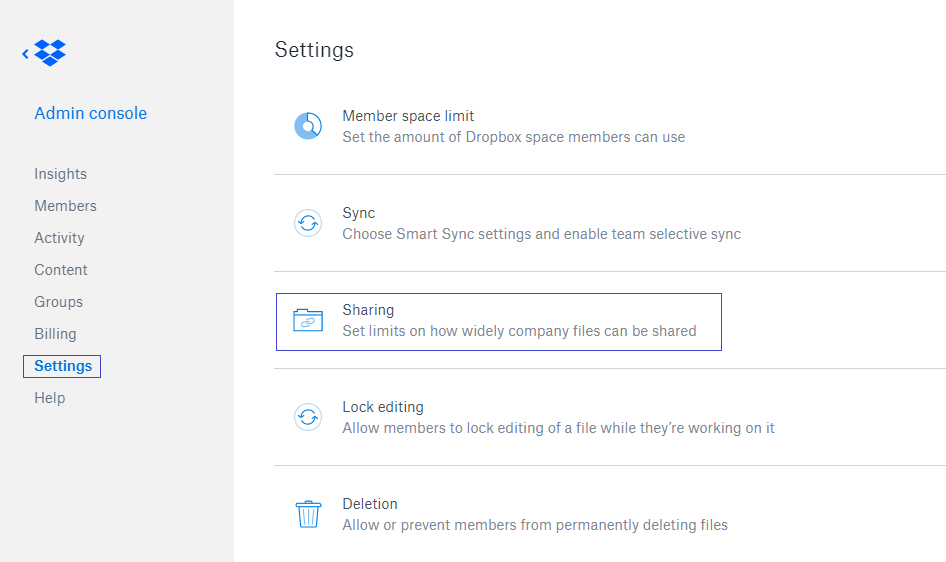Select Activity in the sidebar

[59, 238]
